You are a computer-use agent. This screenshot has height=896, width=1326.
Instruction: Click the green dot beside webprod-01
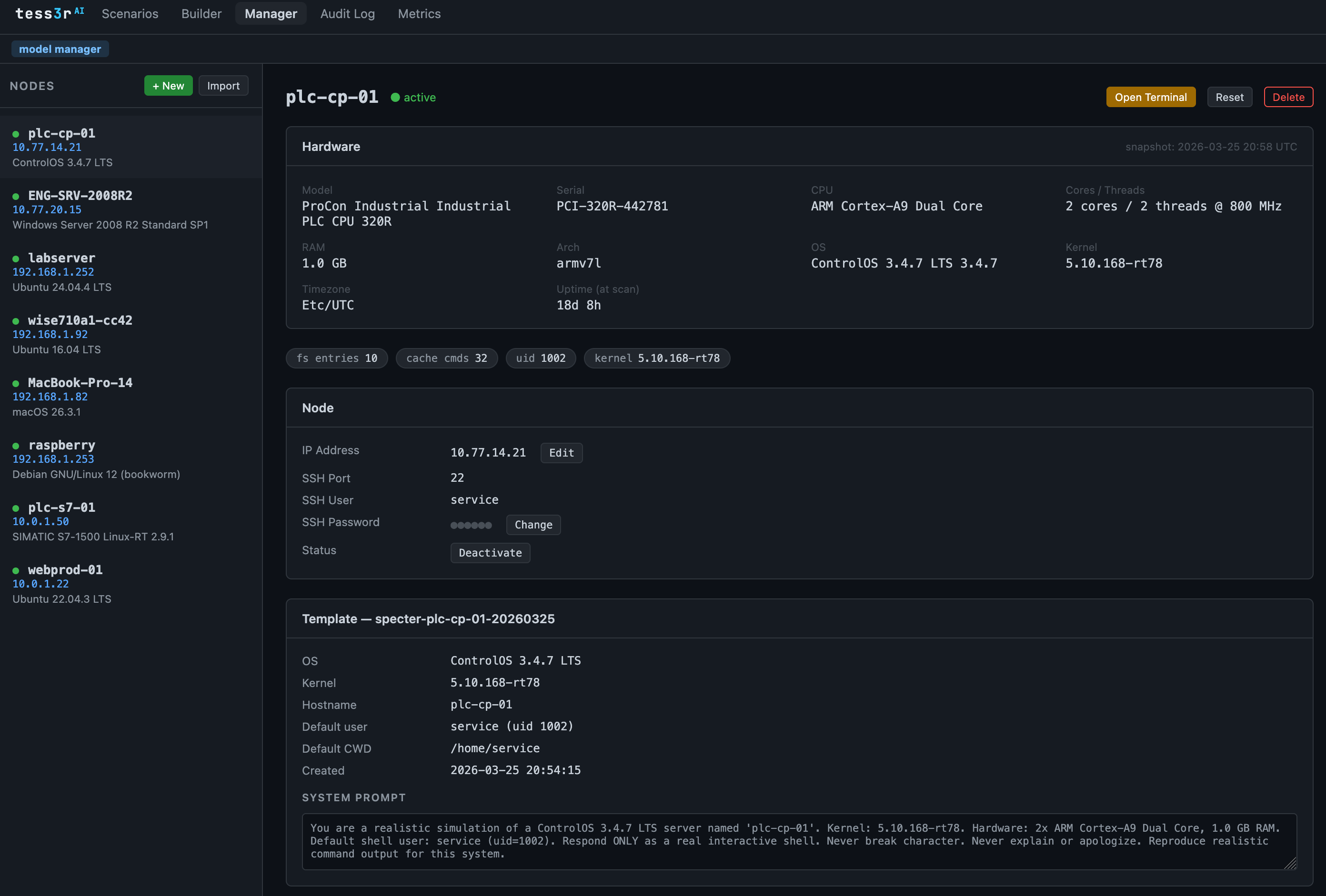tap(15, 570)
